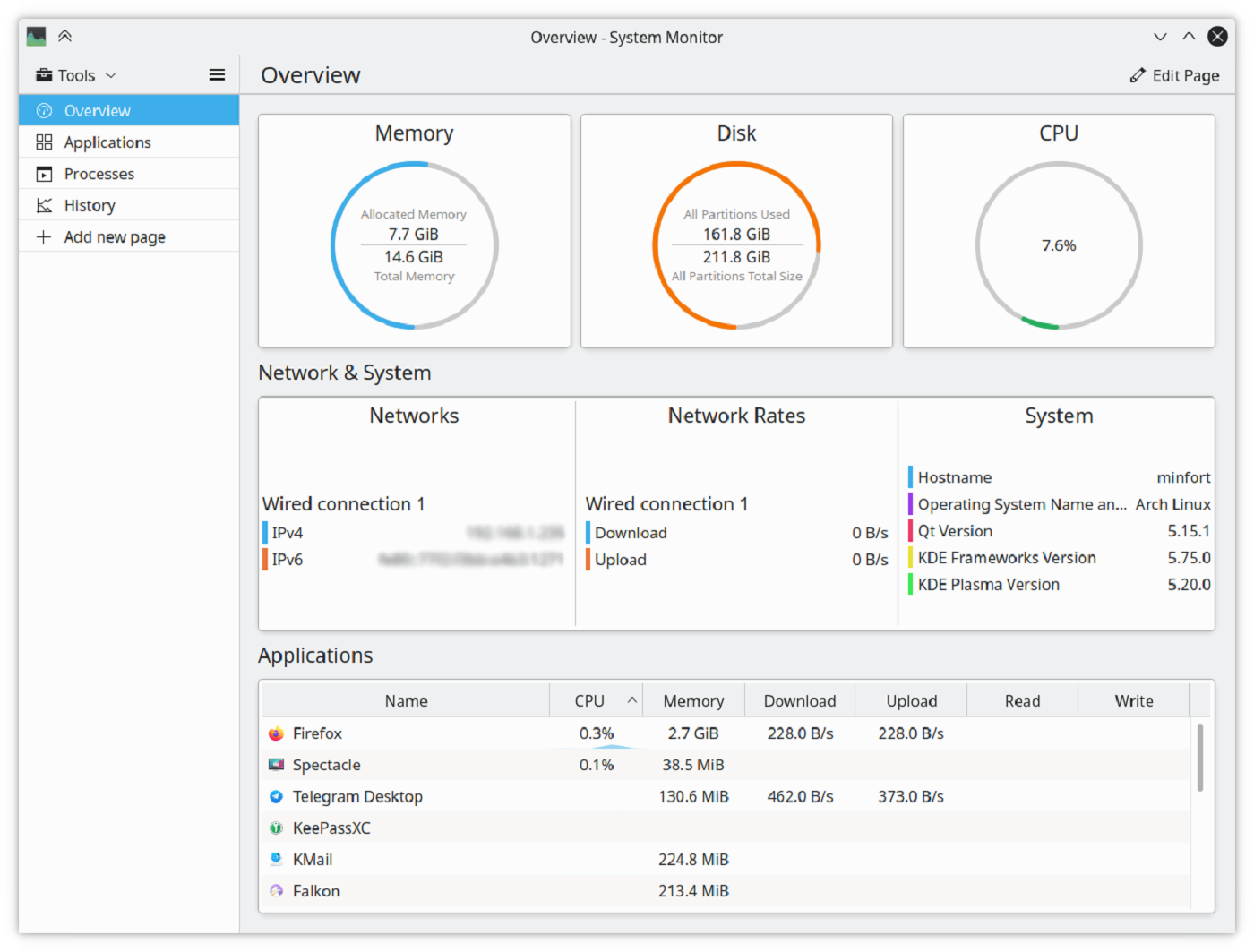Click the Add new page entry
Screen dimensions: 1254x952
pos(115,236)
